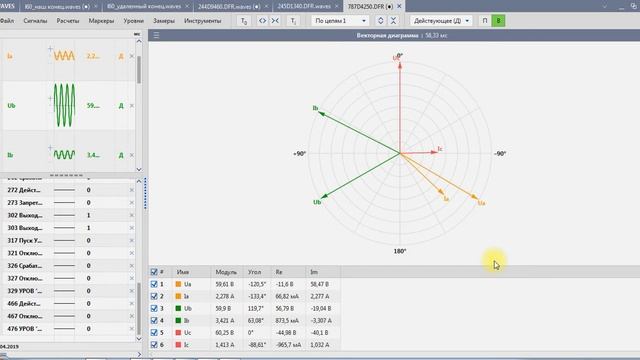Open the Файл menu
Screen dimensions: 640x360
point(7,21)
